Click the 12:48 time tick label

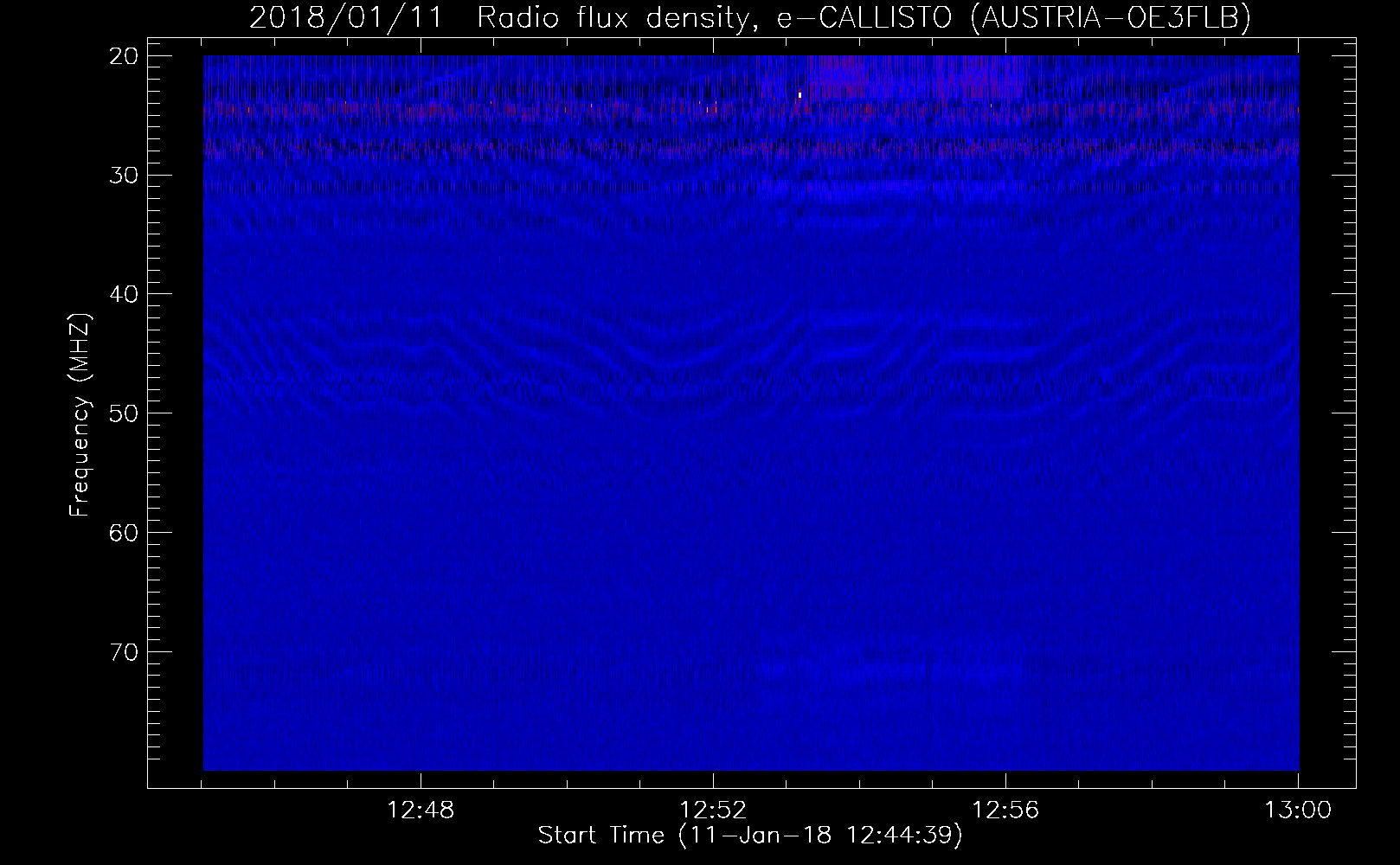pyautogui.click(x=421, y=811)
